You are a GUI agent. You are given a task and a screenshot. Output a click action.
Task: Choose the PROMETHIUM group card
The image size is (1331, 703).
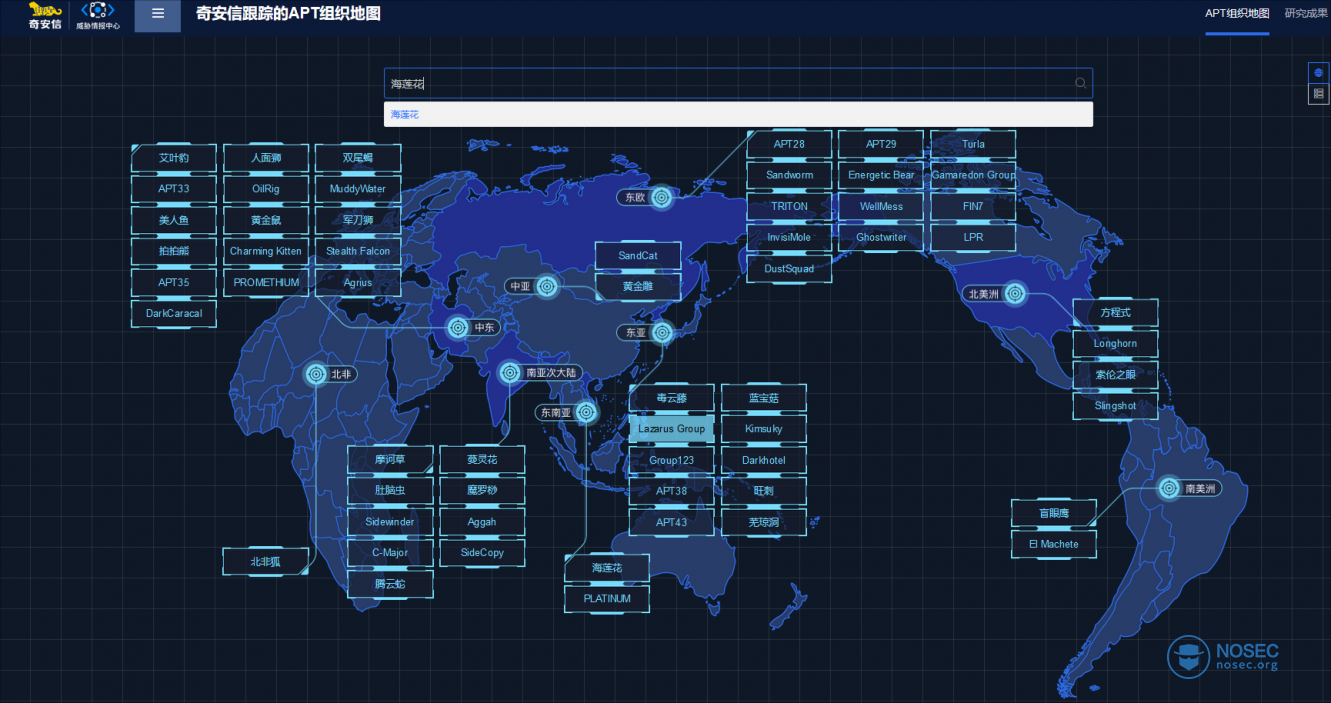click(x=265, y=282)
